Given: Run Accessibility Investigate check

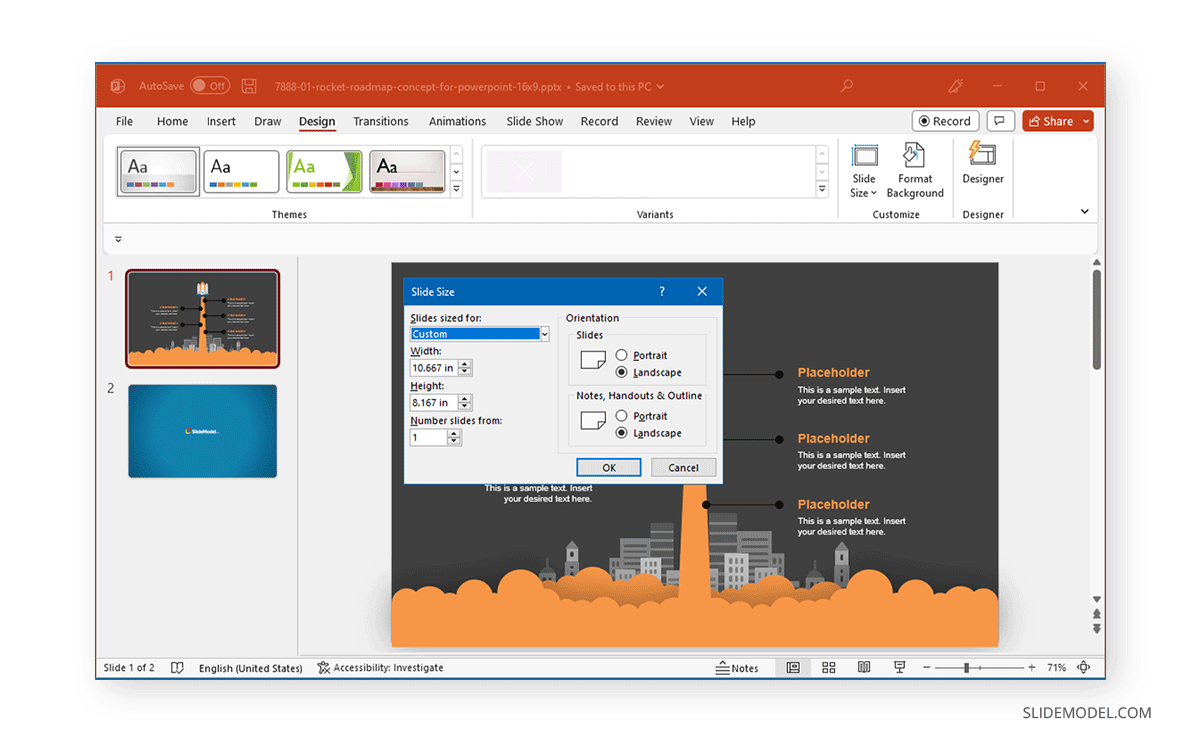Looking at the screenshot, I should (x=380, y=667).
